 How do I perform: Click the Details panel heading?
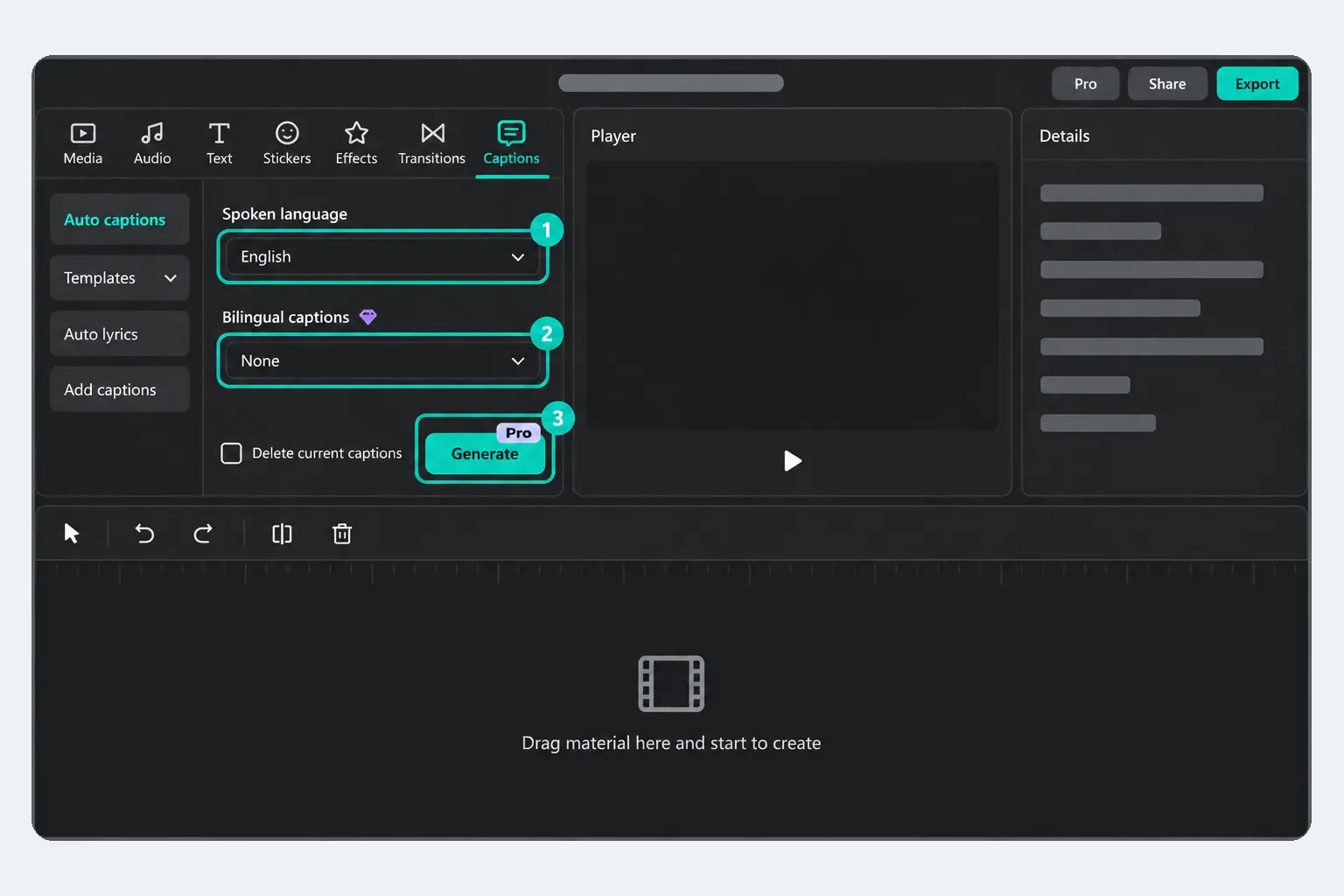coord(1064,136)
